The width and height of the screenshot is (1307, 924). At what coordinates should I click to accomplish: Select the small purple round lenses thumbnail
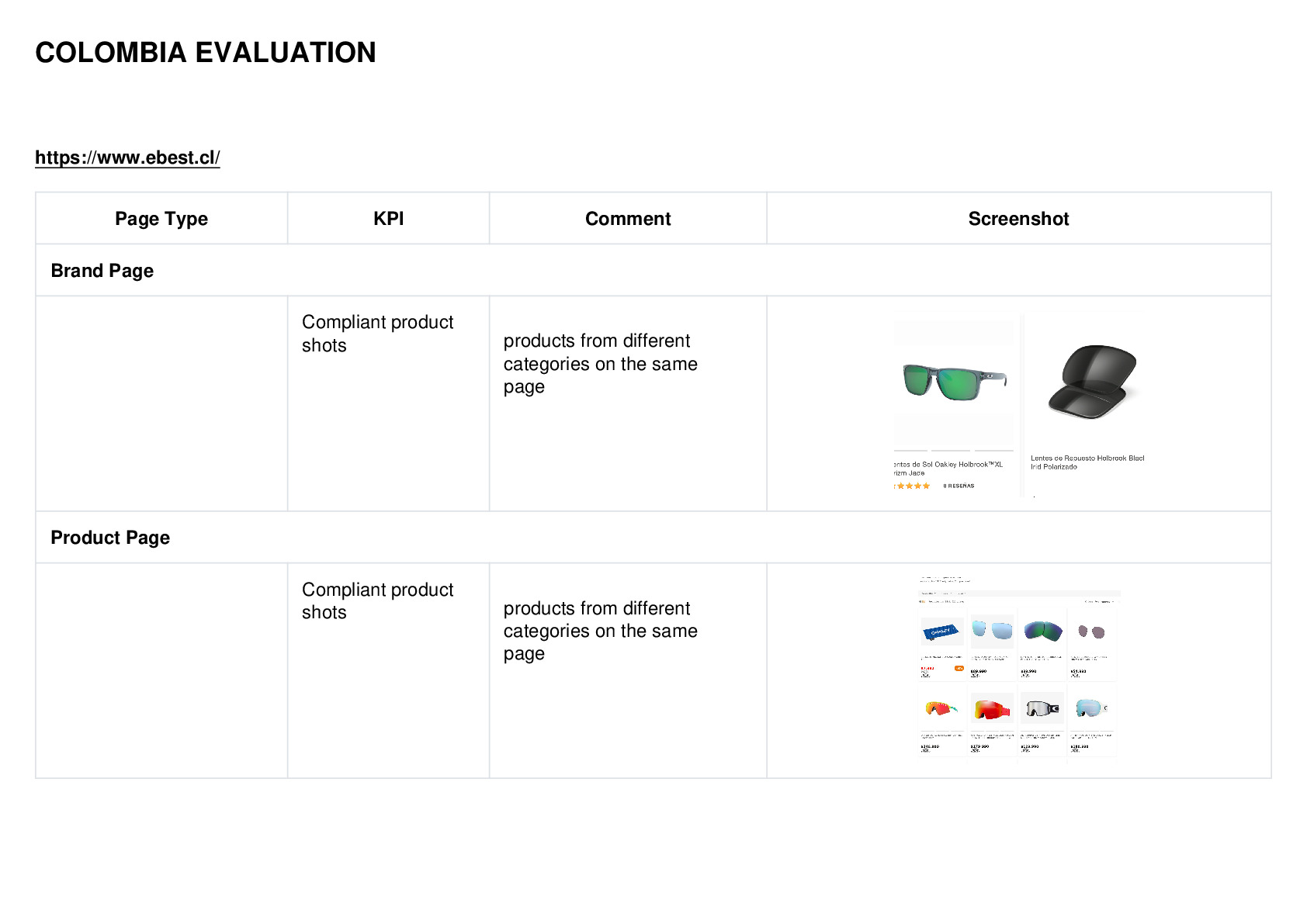tap(1091, 632)
